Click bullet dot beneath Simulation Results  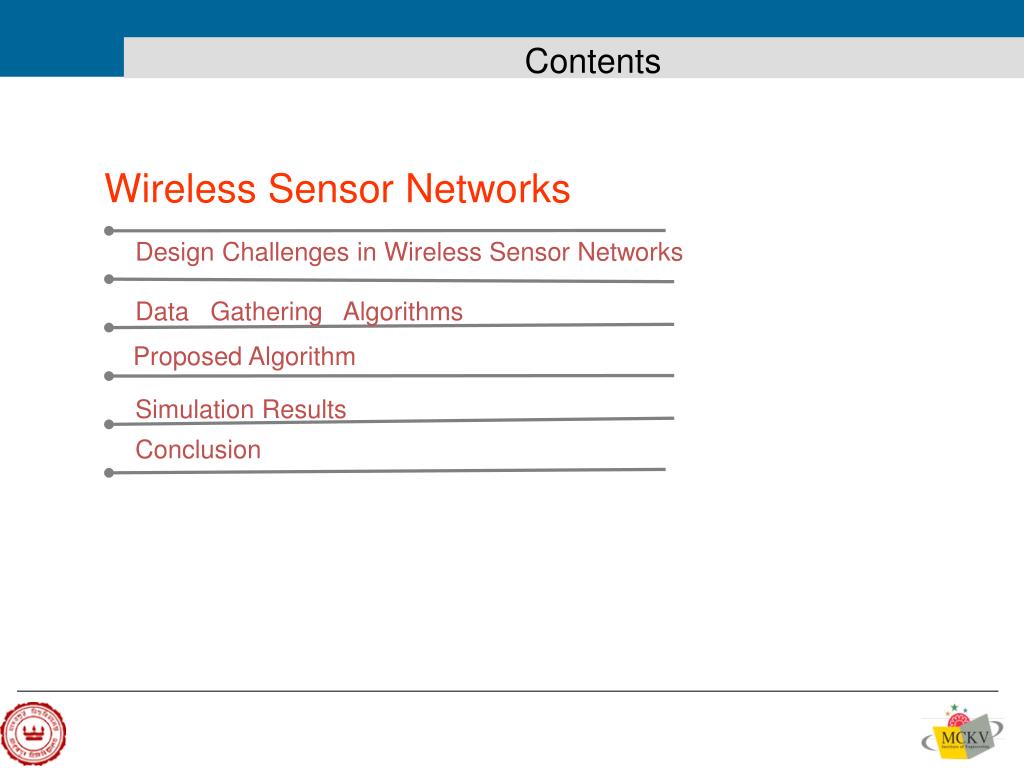109,424
